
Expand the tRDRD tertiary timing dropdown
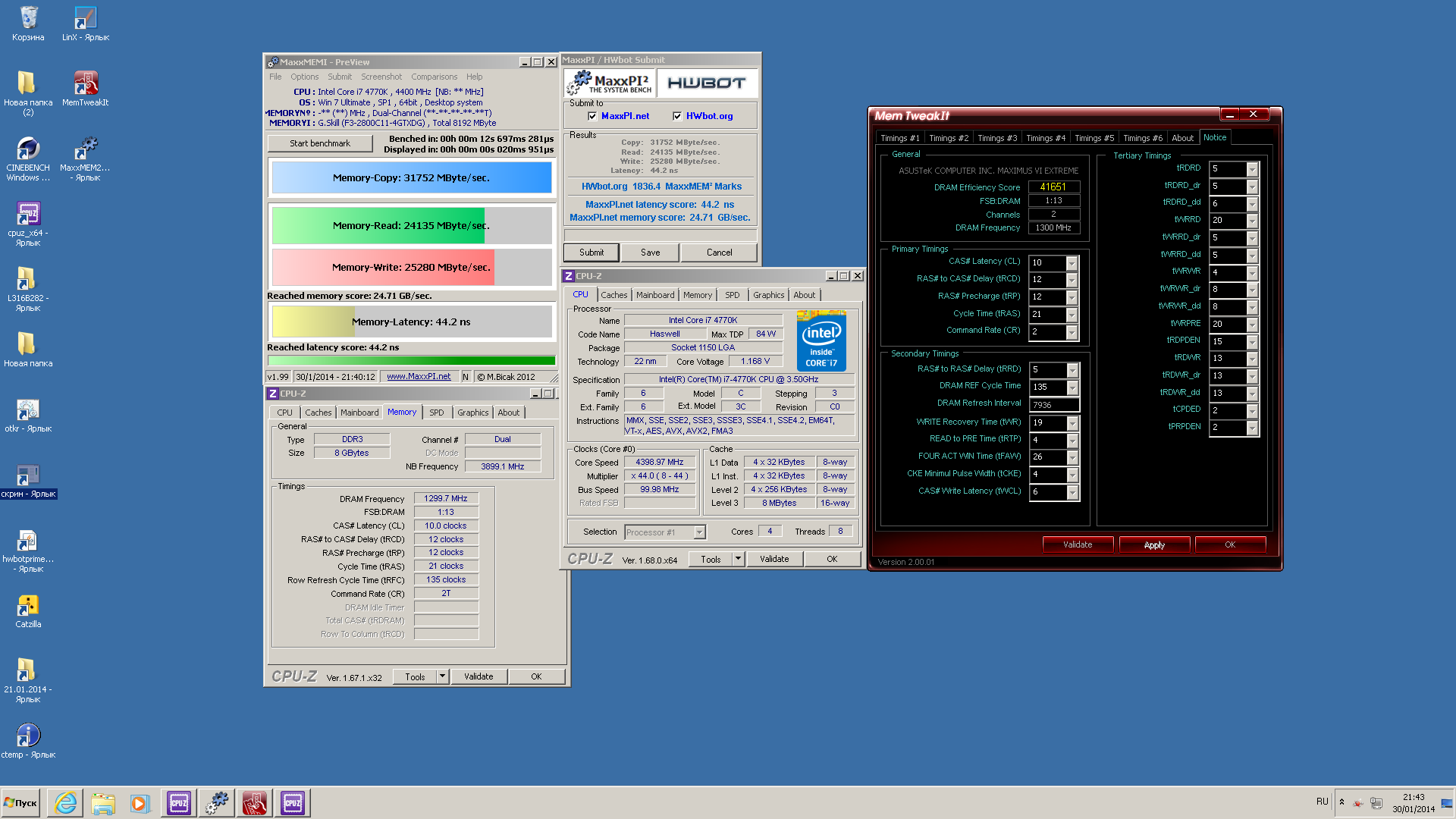click(1252, 169)
